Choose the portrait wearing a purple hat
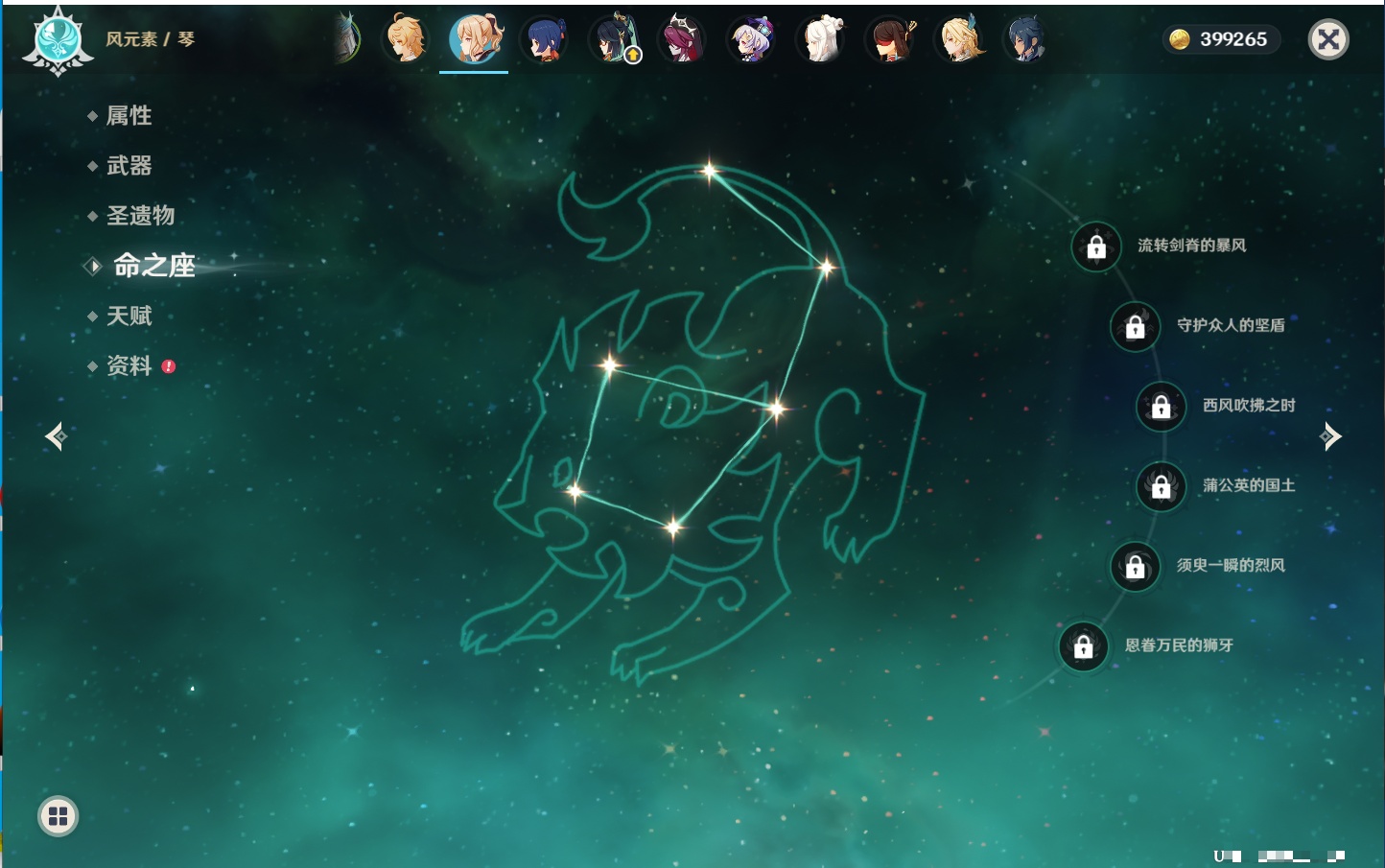The image size is (1385, 868). coord(751,40)
